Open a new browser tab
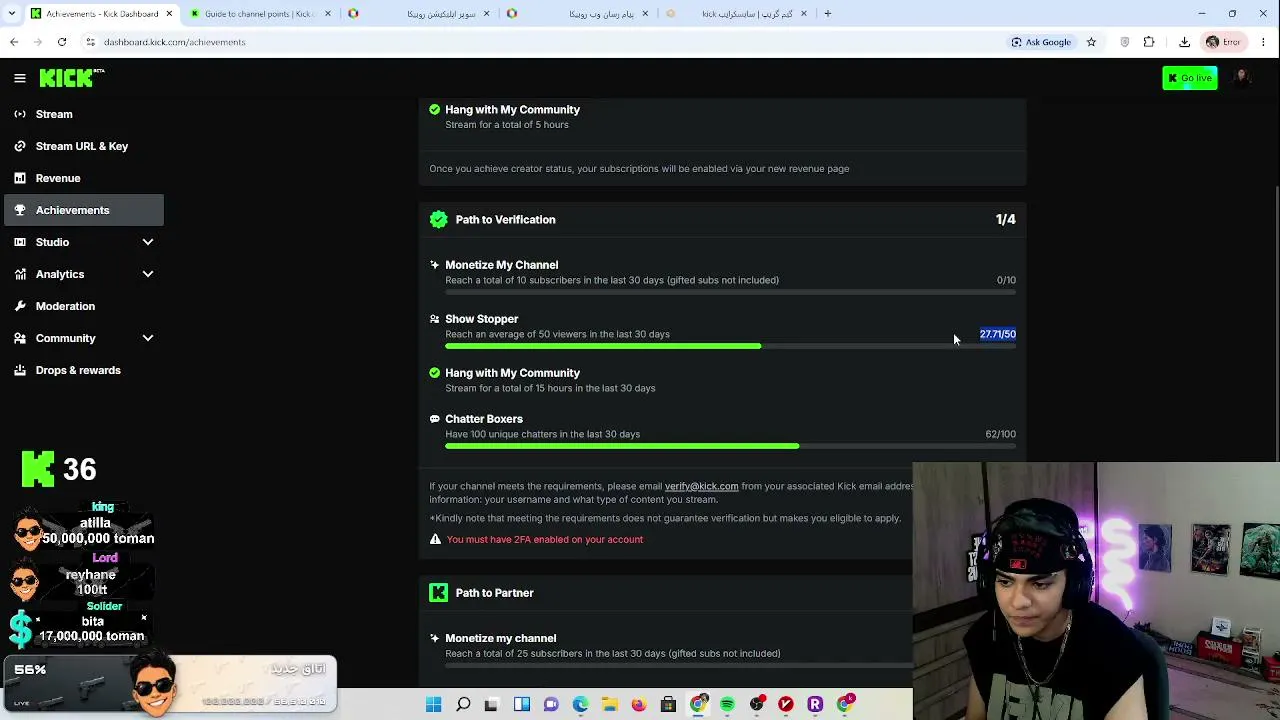This screenshot has height=720, width=1280. [828, 14]
